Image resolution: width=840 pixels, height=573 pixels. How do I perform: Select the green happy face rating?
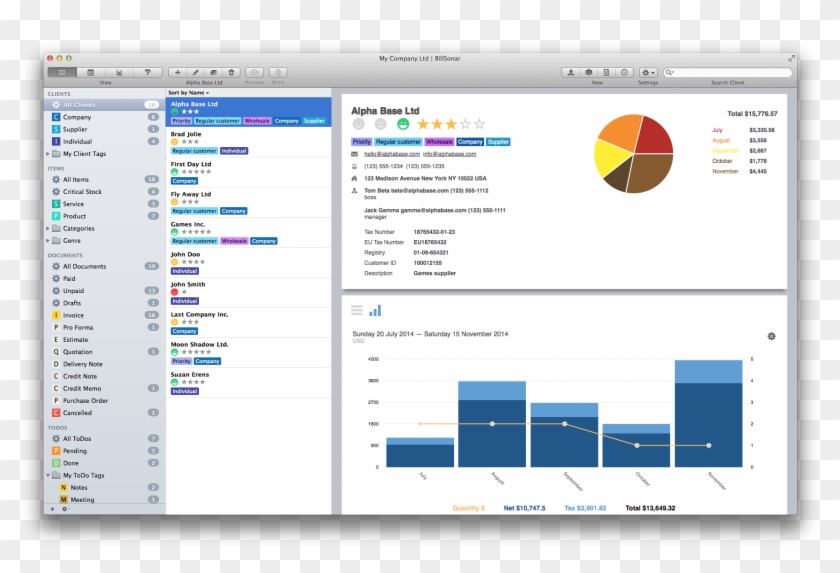[x=403, y=125]
